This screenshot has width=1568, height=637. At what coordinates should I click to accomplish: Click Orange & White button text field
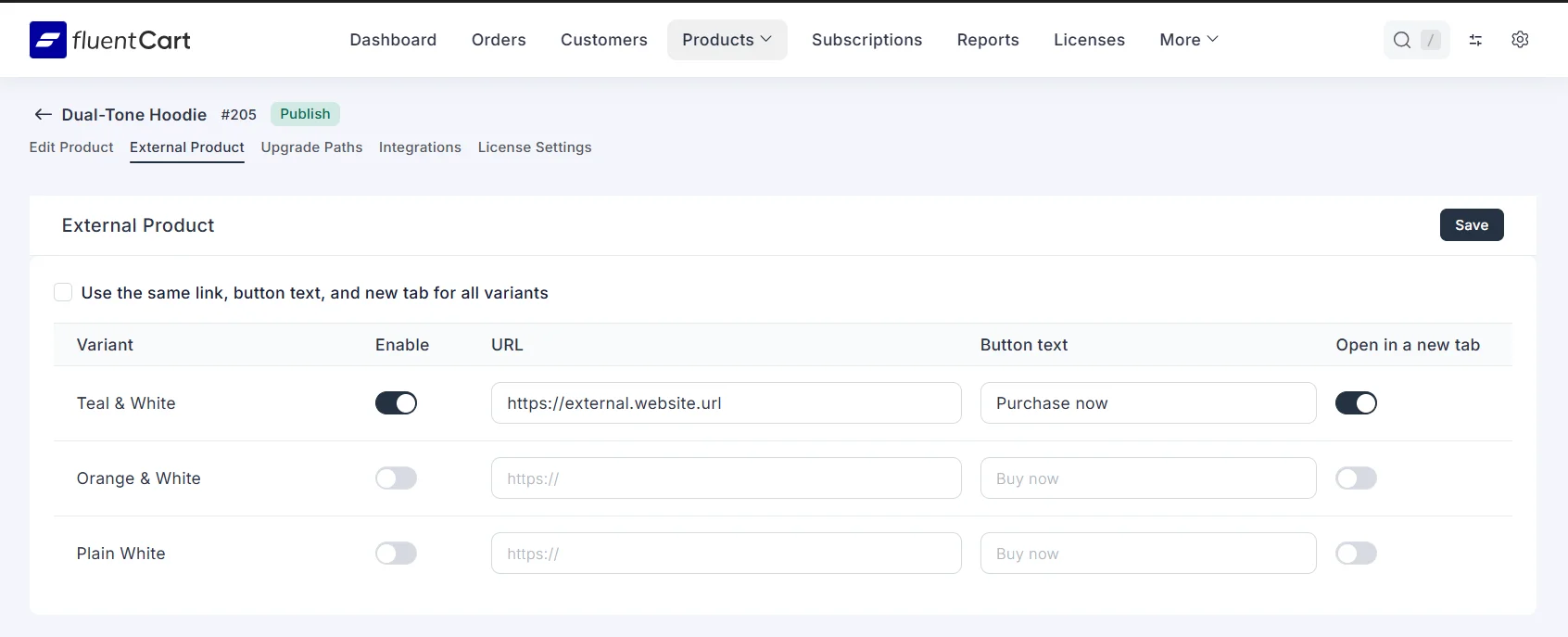coord(1148,478)
